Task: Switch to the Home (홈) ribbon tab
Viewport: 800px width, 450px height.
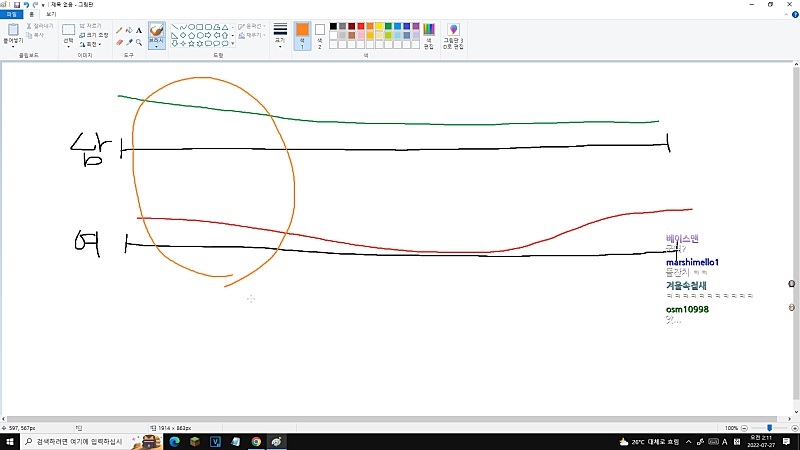Action: pyautogui.click(x=32, y=14)
